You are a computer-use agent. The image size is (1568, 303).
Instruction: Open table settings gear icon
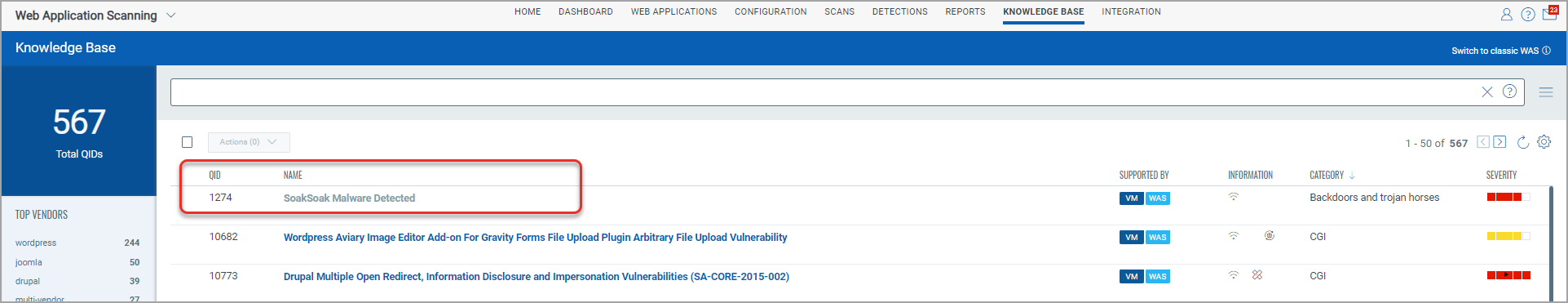tap(1544, 142)
